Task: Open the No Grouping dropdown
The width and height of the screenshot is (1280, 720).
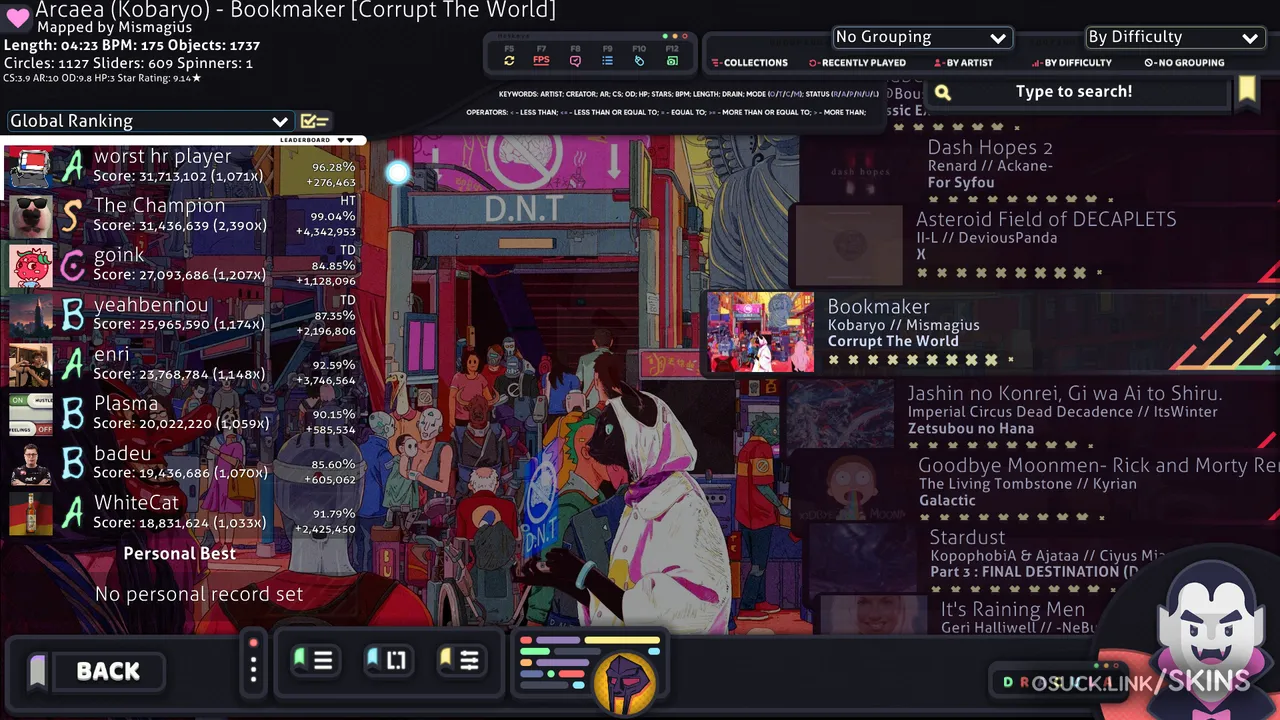Action: [x=922, y=37]
